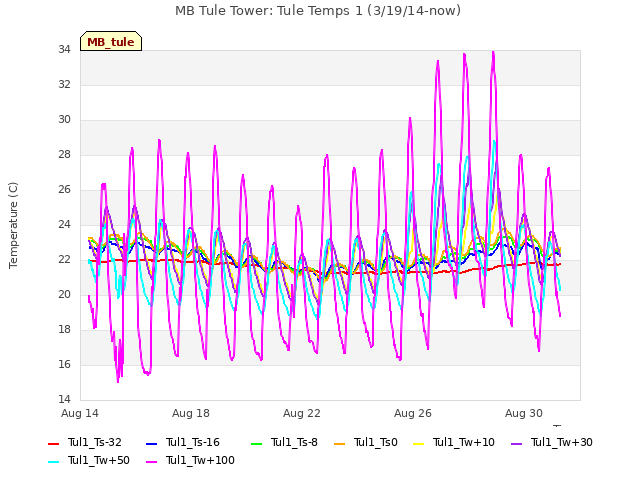Select the Tul1_Ts-8 legend label
This screenshot has height=480, width=640.
294,442
